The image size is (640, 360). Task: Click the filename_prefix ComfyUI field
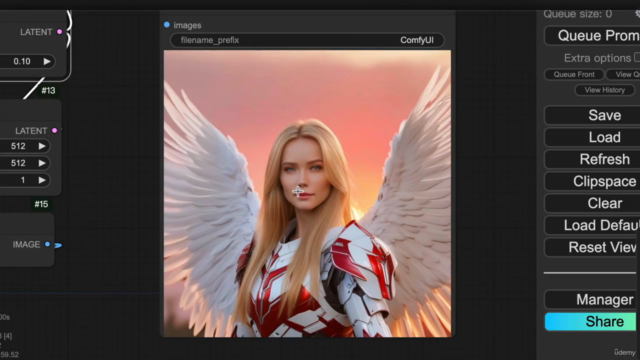(x=307, y=40)
